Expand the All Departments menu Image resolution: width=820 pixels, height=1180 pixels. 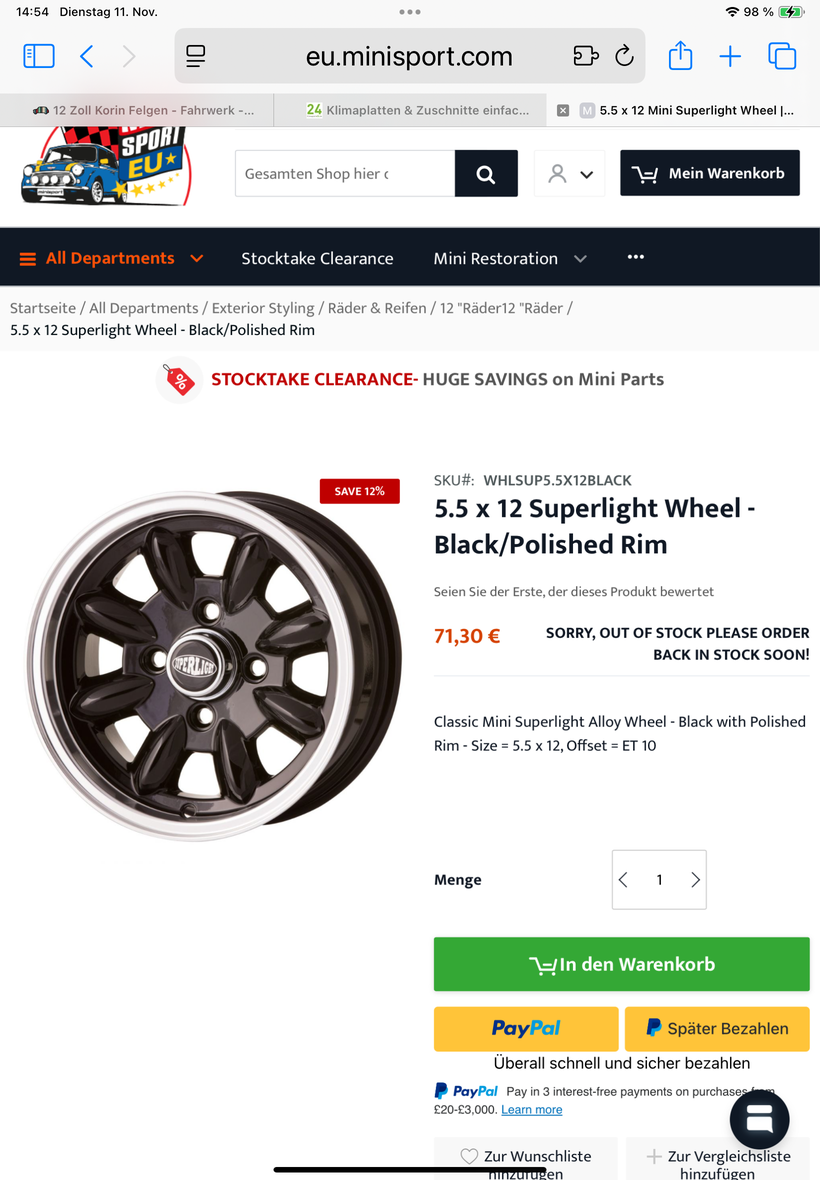click(x=111, y=258)
